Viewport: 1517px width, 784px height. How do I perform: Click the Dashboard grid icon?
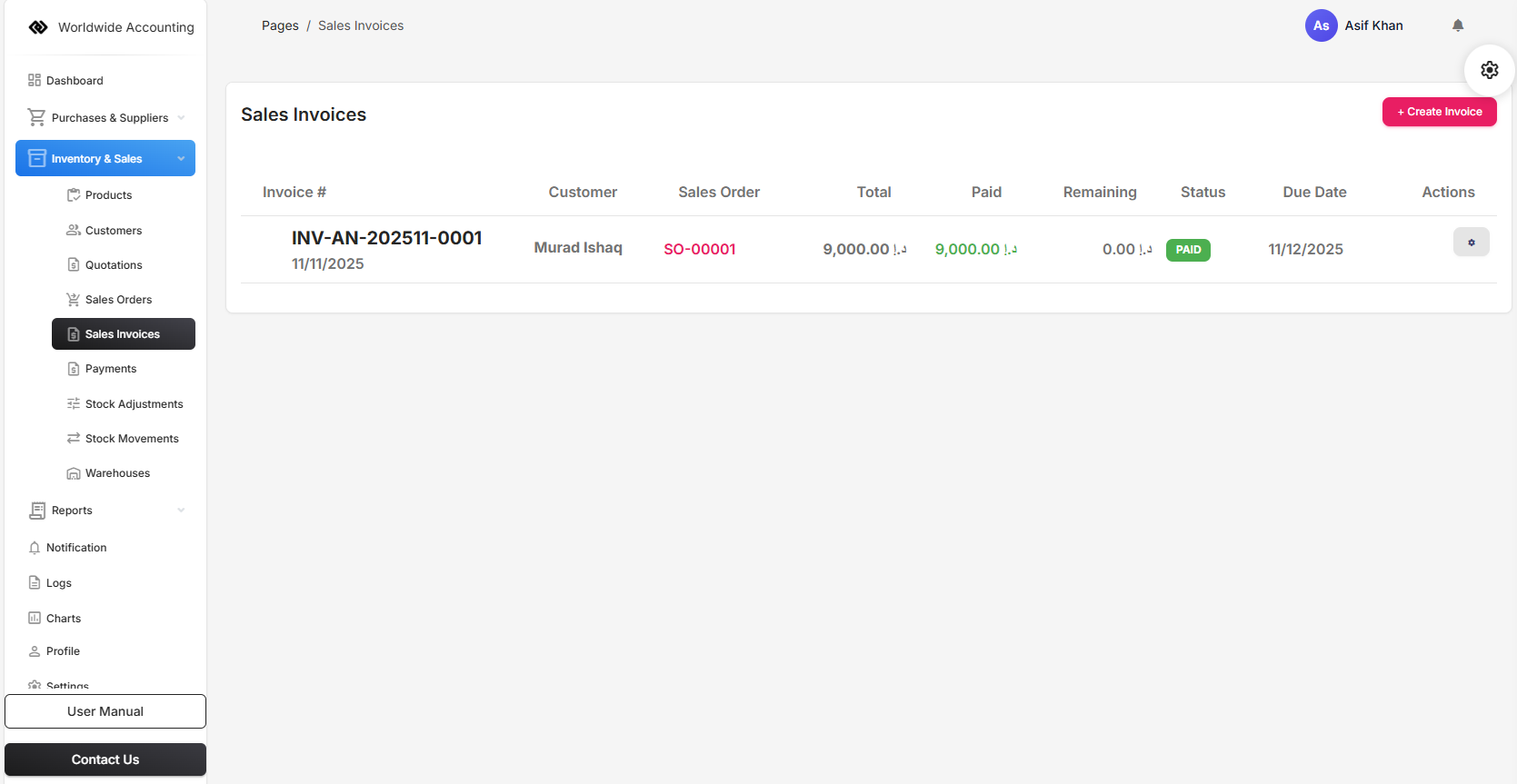click(x=35, y=80)
